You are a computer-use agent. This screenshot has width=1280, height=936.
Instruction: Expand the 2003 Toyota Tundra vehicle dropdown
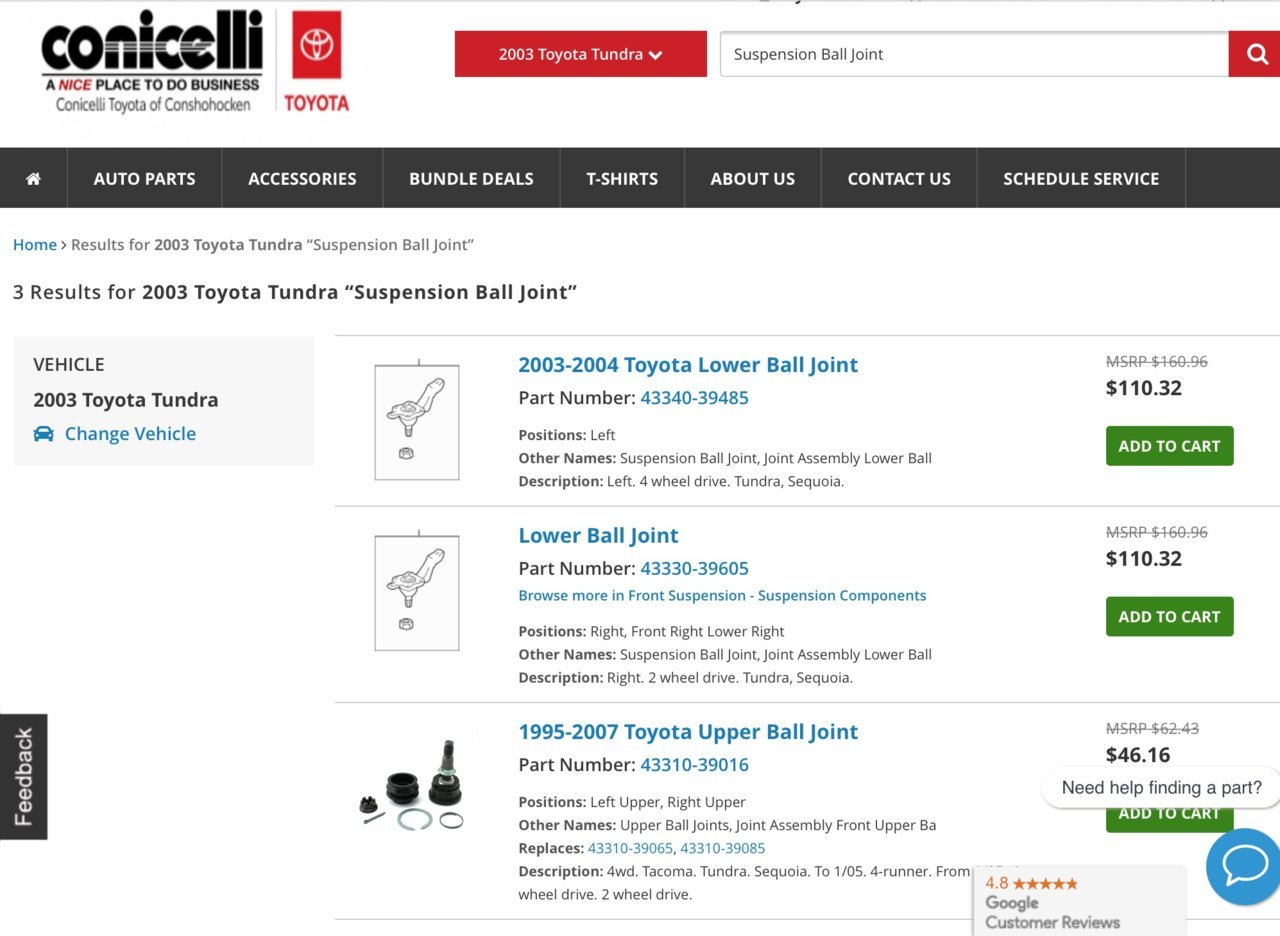(x=581, y=54)
